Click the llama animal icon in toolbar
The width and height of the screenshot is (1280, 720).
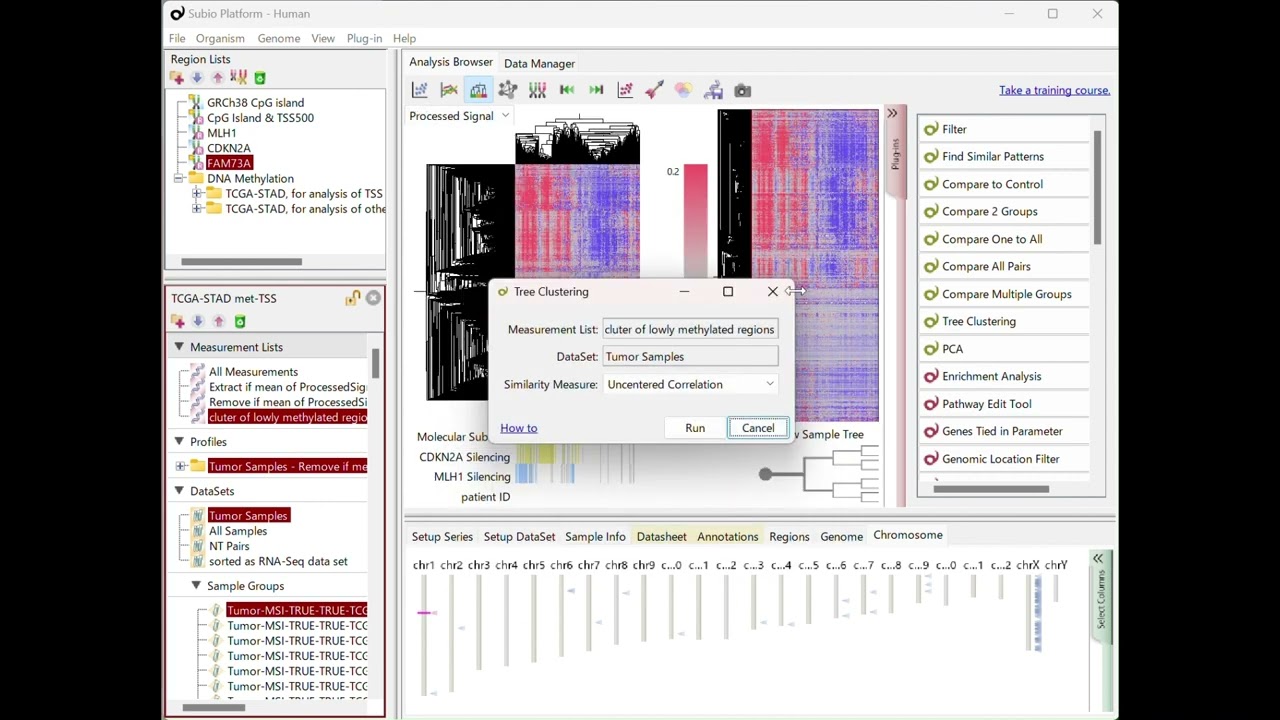713,90
